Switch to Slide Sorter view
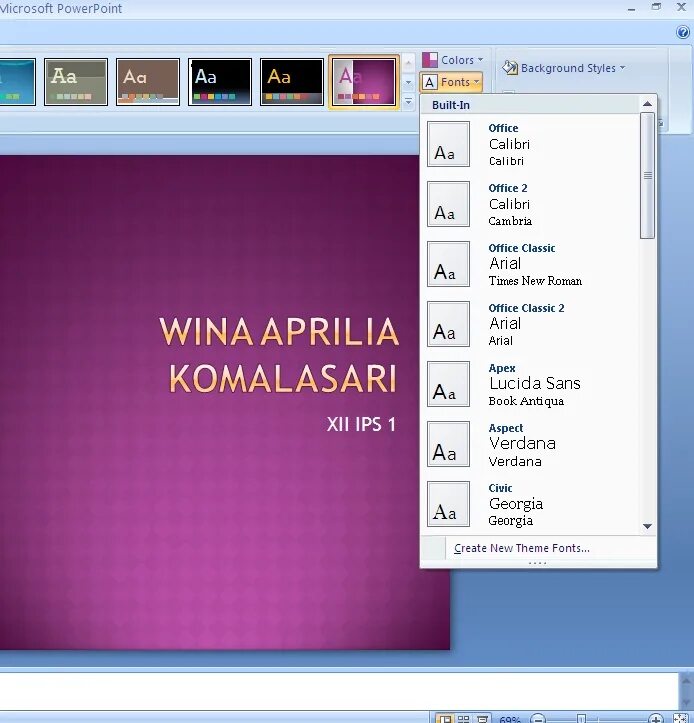 pyautogui.click(x=463, y=719)
